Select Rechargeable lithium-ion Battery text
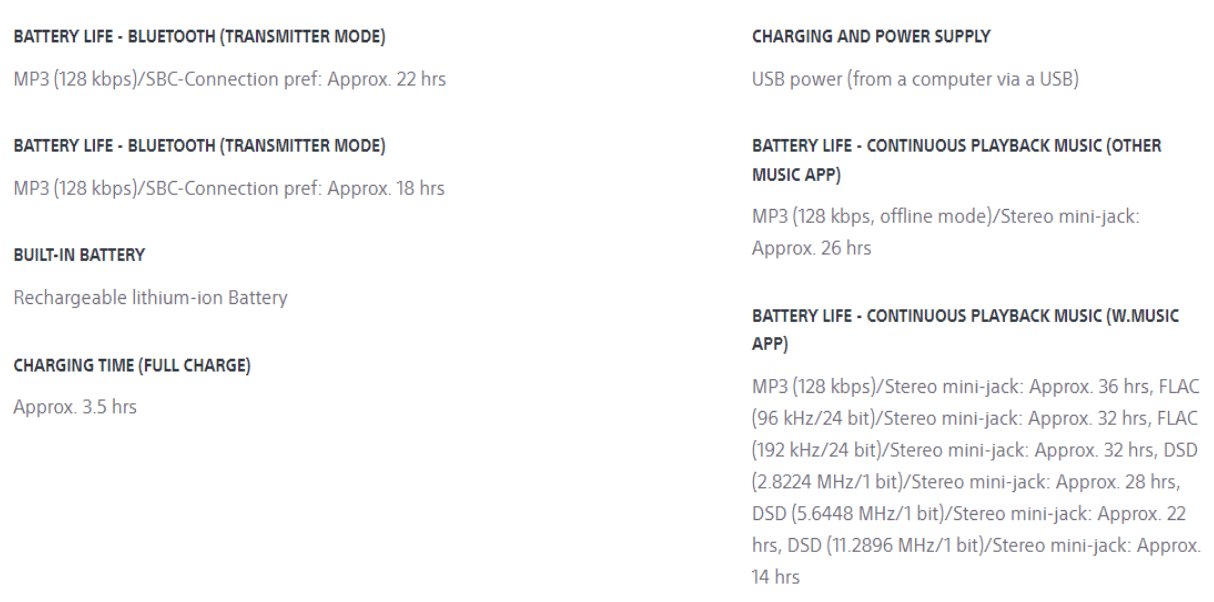Screen dimensions: 1214x602 [150, 297]
